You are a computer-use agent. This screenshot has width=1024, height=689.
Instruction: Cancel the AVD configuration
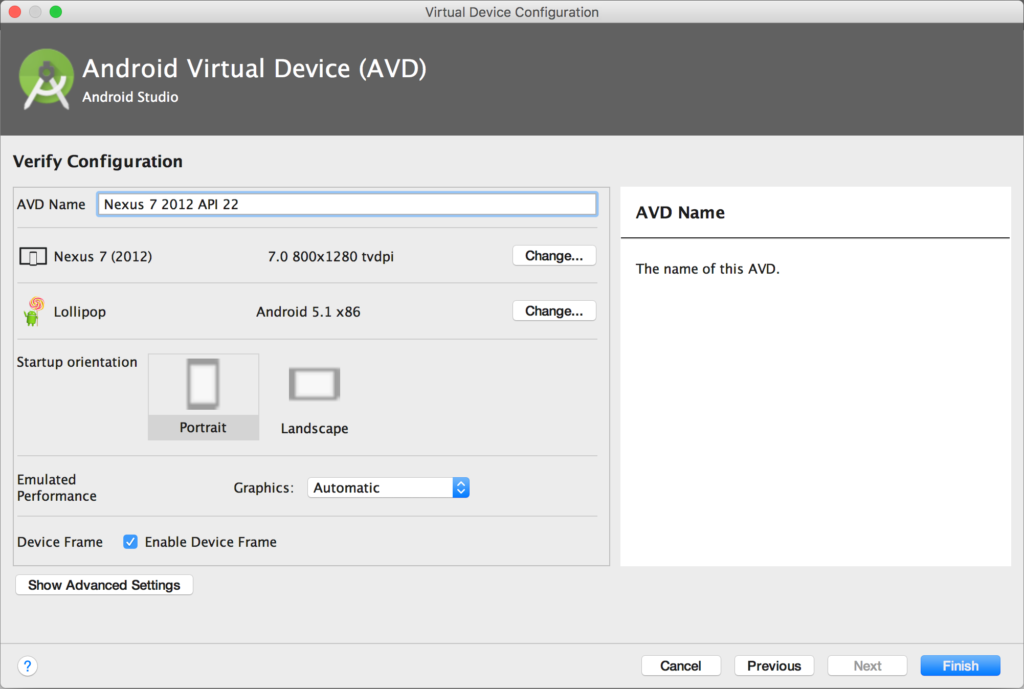coord(680,666)
